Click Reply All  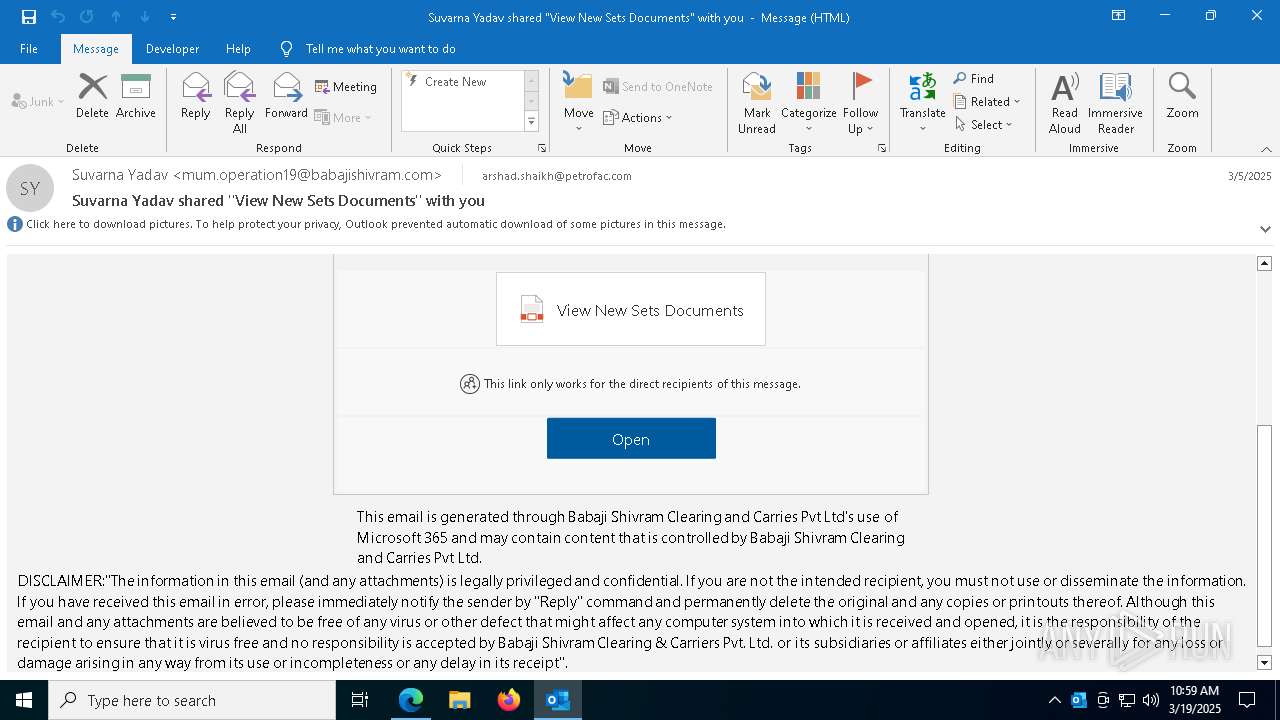(x=240, y=103)
